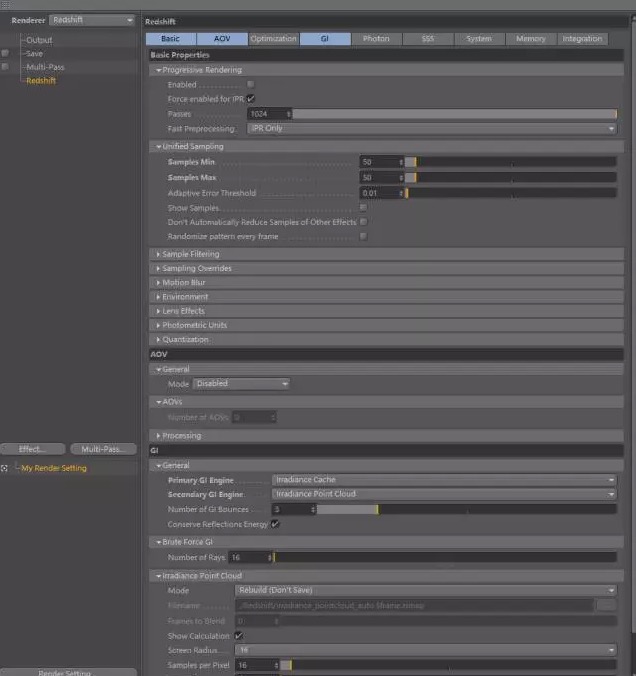
Task: Click the Passes value field
Action: [x=266, y=115]
